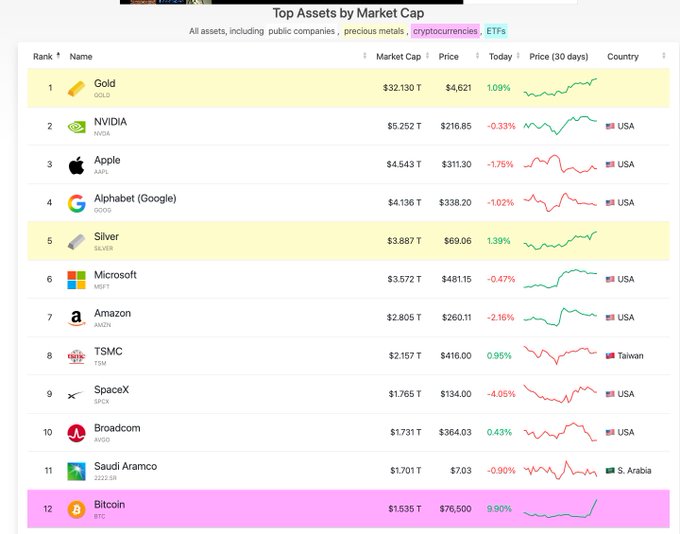Viewport: 680px width, 534px height.
Task: Click Gold's market cap $32.130 T
Action: coord(402,88)
